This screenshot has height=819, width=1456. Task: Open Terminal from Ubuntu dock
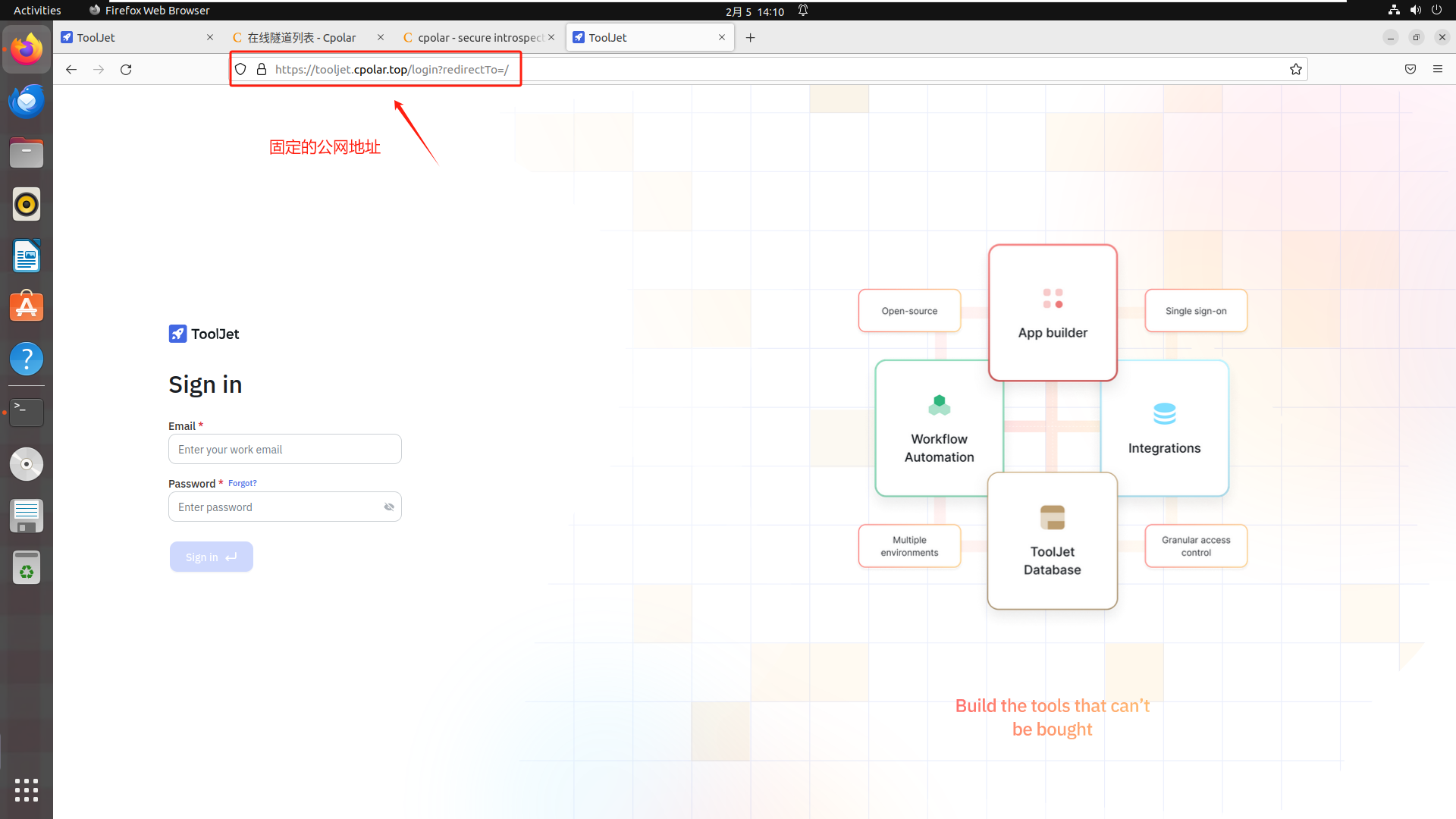(27, 412)
